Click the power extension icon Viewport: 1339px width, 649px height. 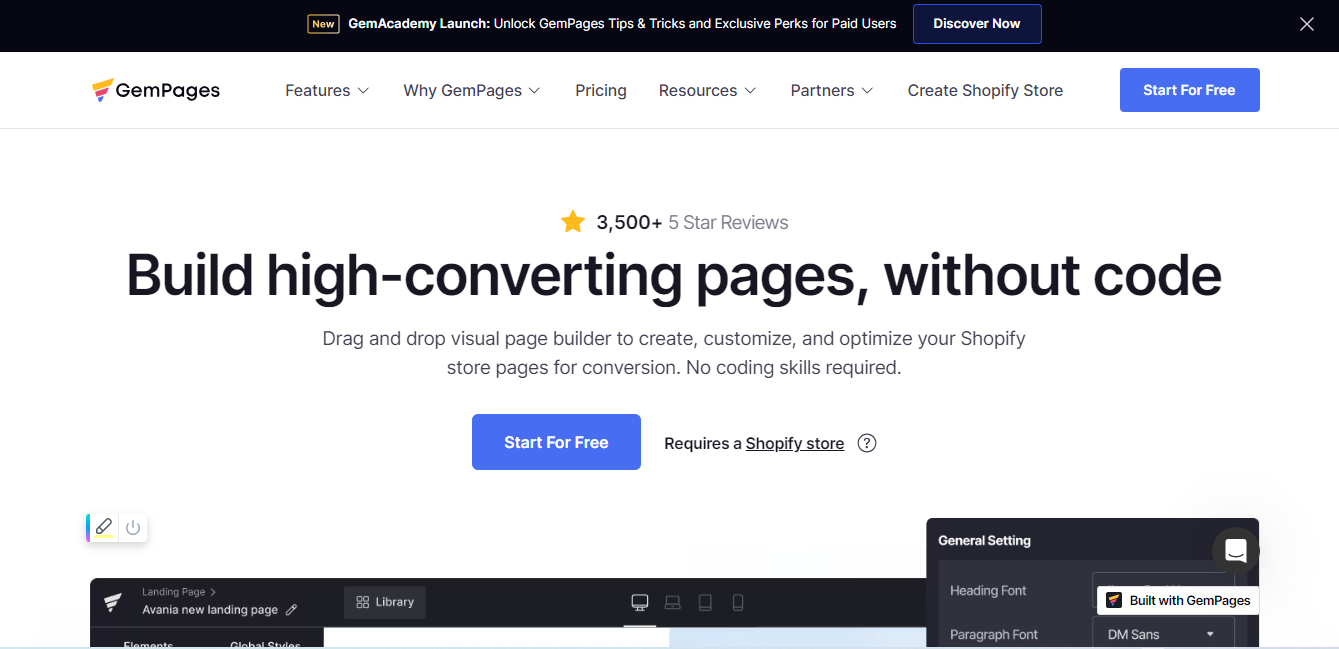(133, 527)
